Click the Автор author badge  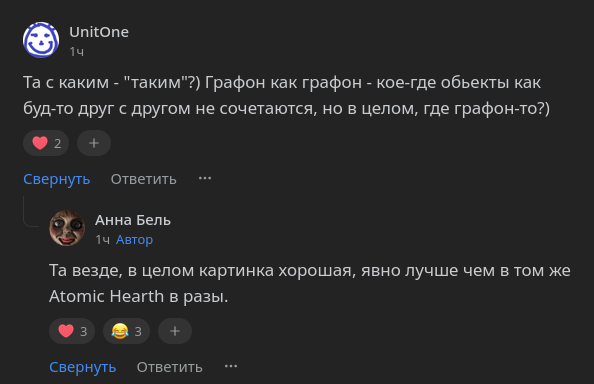pos(134,240)
